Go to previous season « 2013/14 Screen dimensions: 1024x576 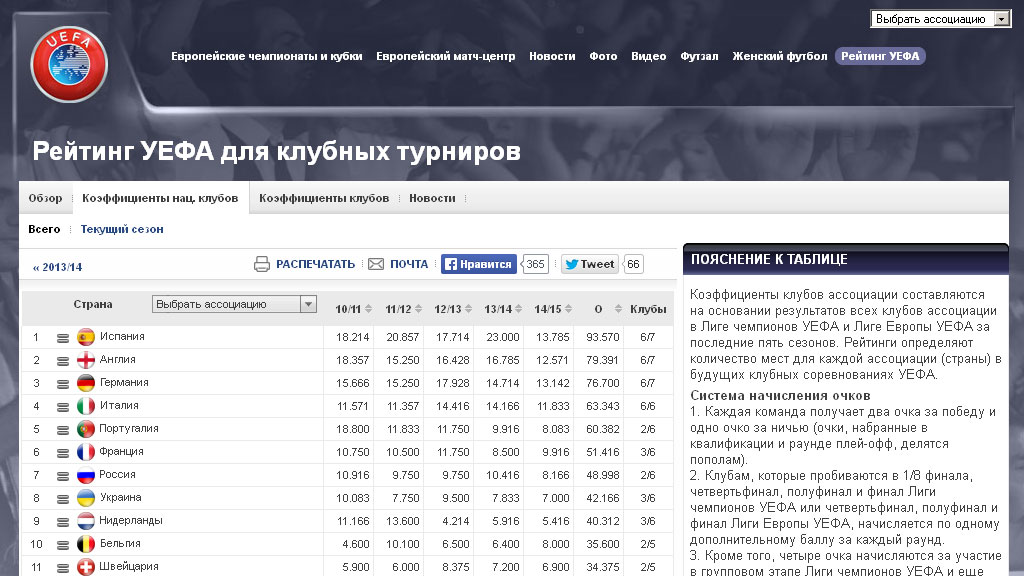(x=58, y=267)
